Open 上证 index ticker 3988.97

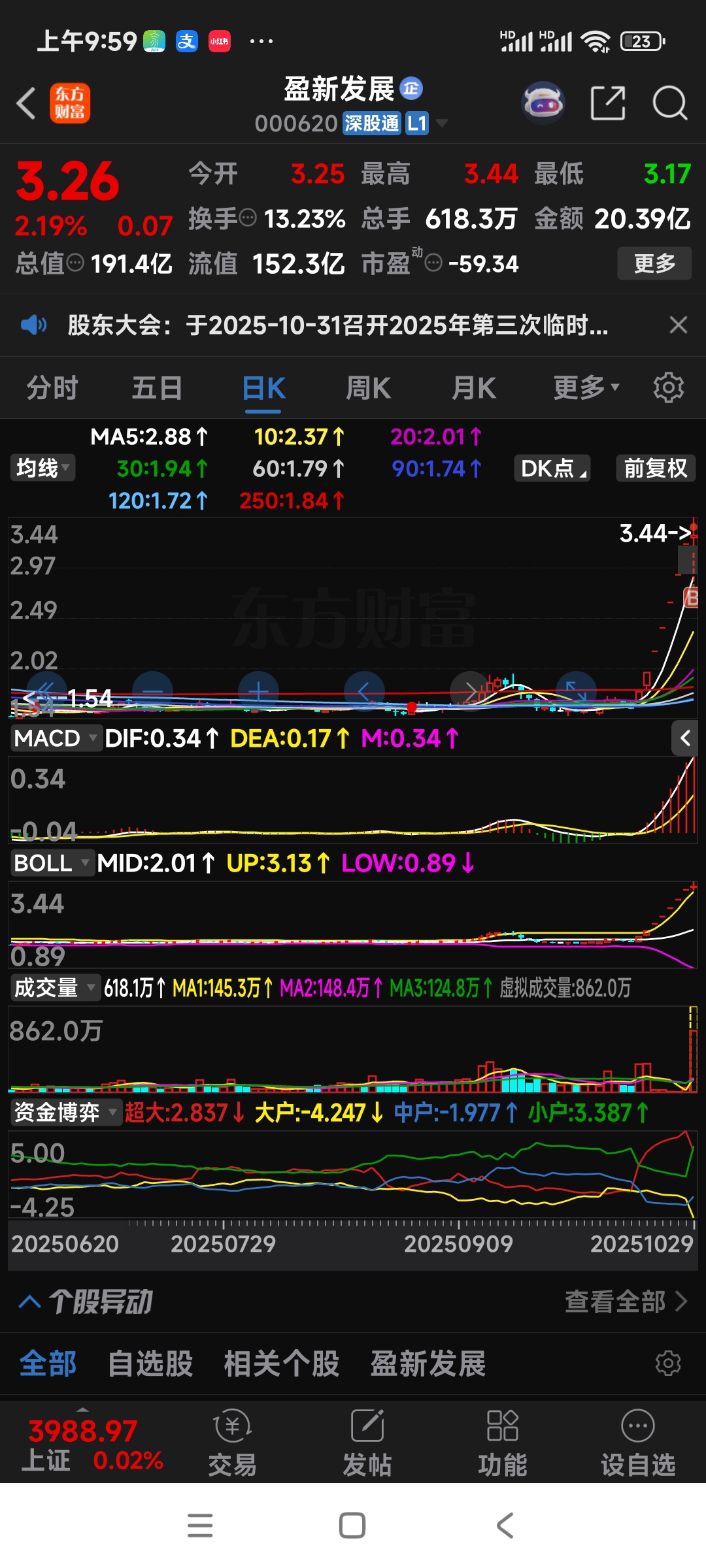click(x=92, y=1445)
